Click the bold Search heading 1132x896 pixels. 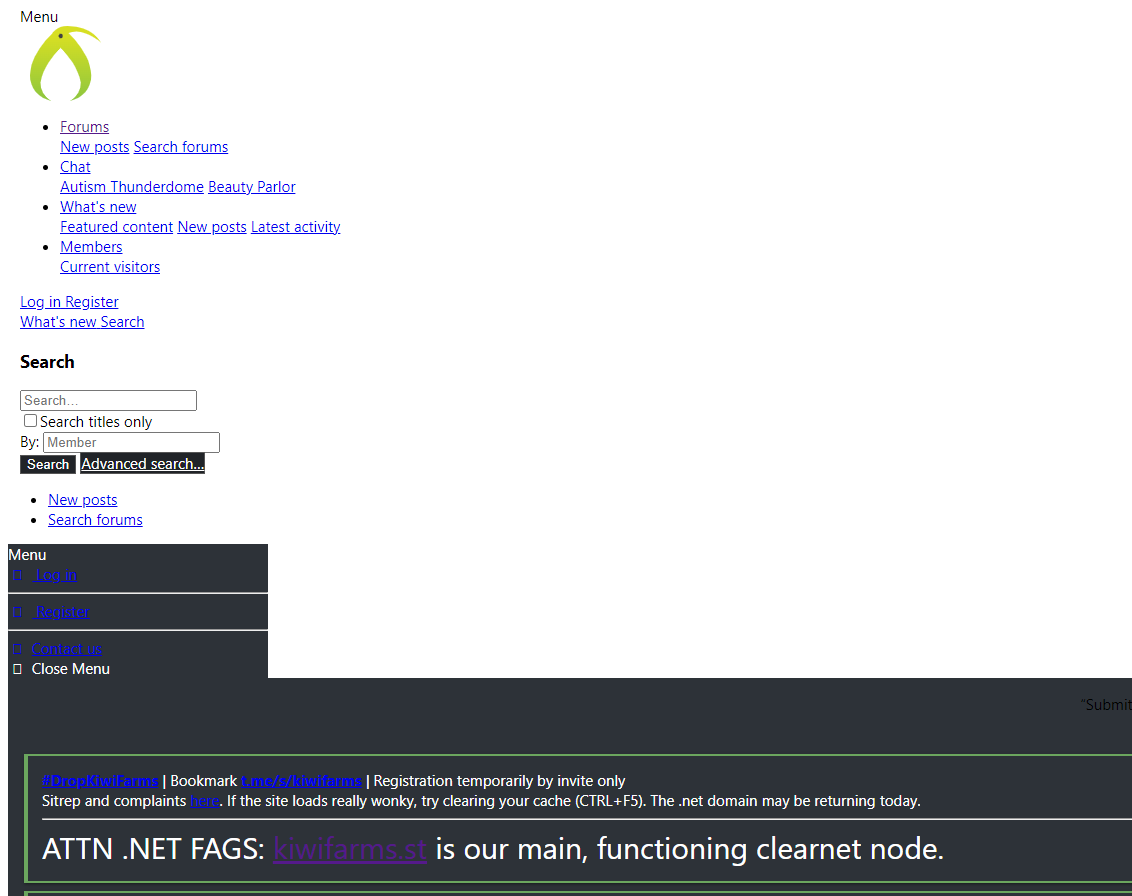(47, 362)
